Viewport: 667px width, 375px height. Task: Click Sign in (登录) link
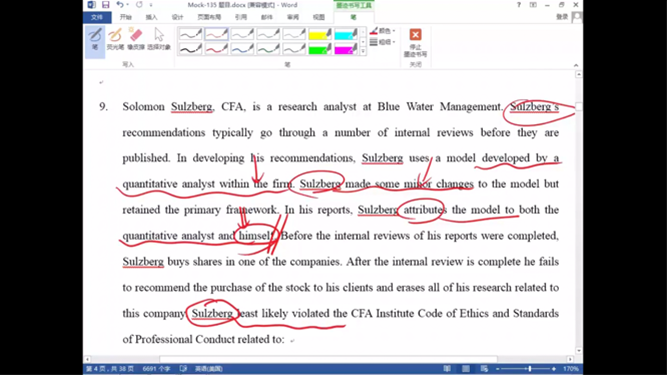[562, 17]
